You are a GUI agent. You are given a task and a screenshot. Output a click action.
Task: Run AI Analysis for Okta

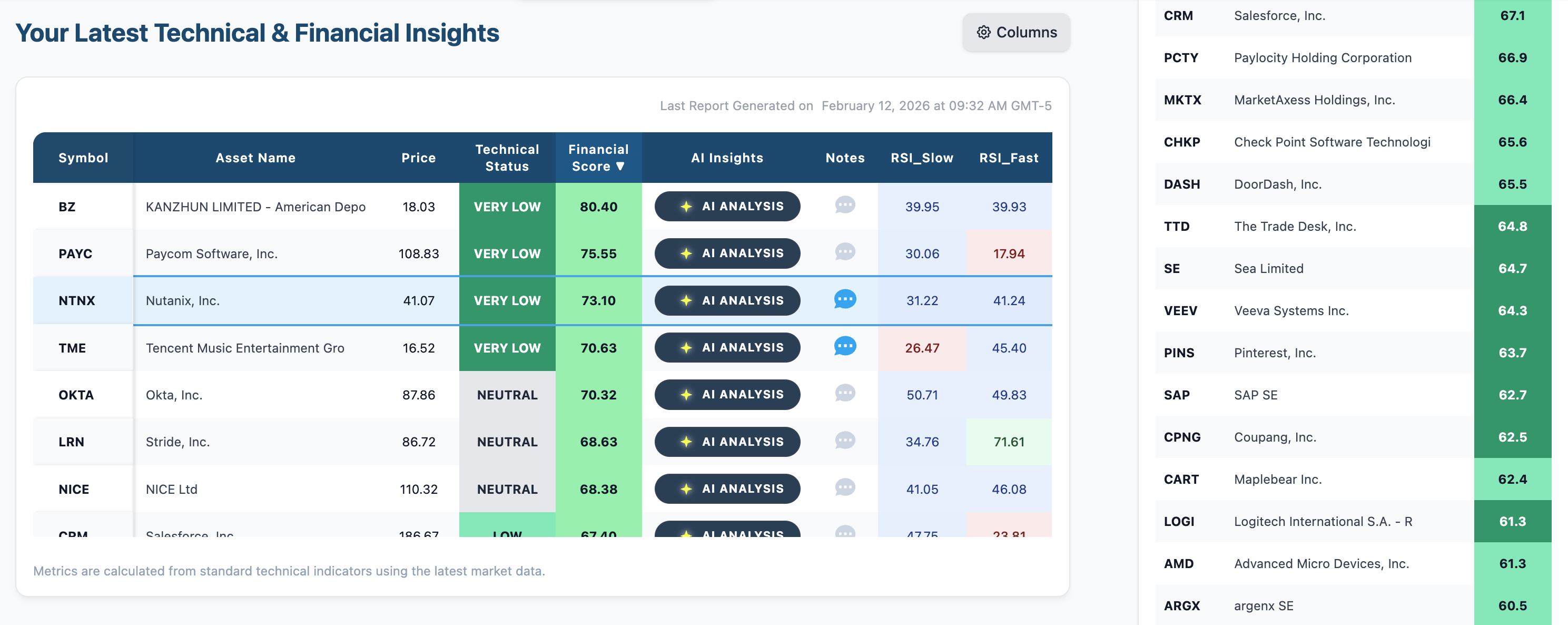click(x=727, y=395)
